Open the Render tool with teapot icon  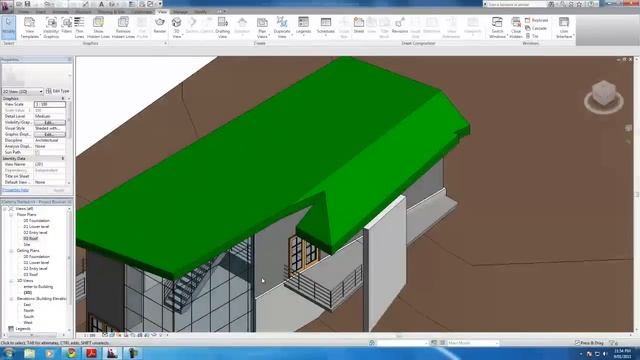pyautogui.click(x=160, y=25)
